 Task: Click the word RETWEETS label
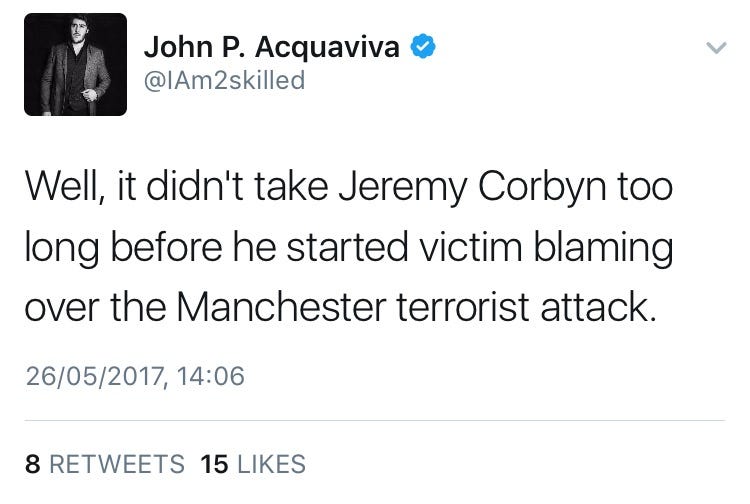[x=117, y=464]
